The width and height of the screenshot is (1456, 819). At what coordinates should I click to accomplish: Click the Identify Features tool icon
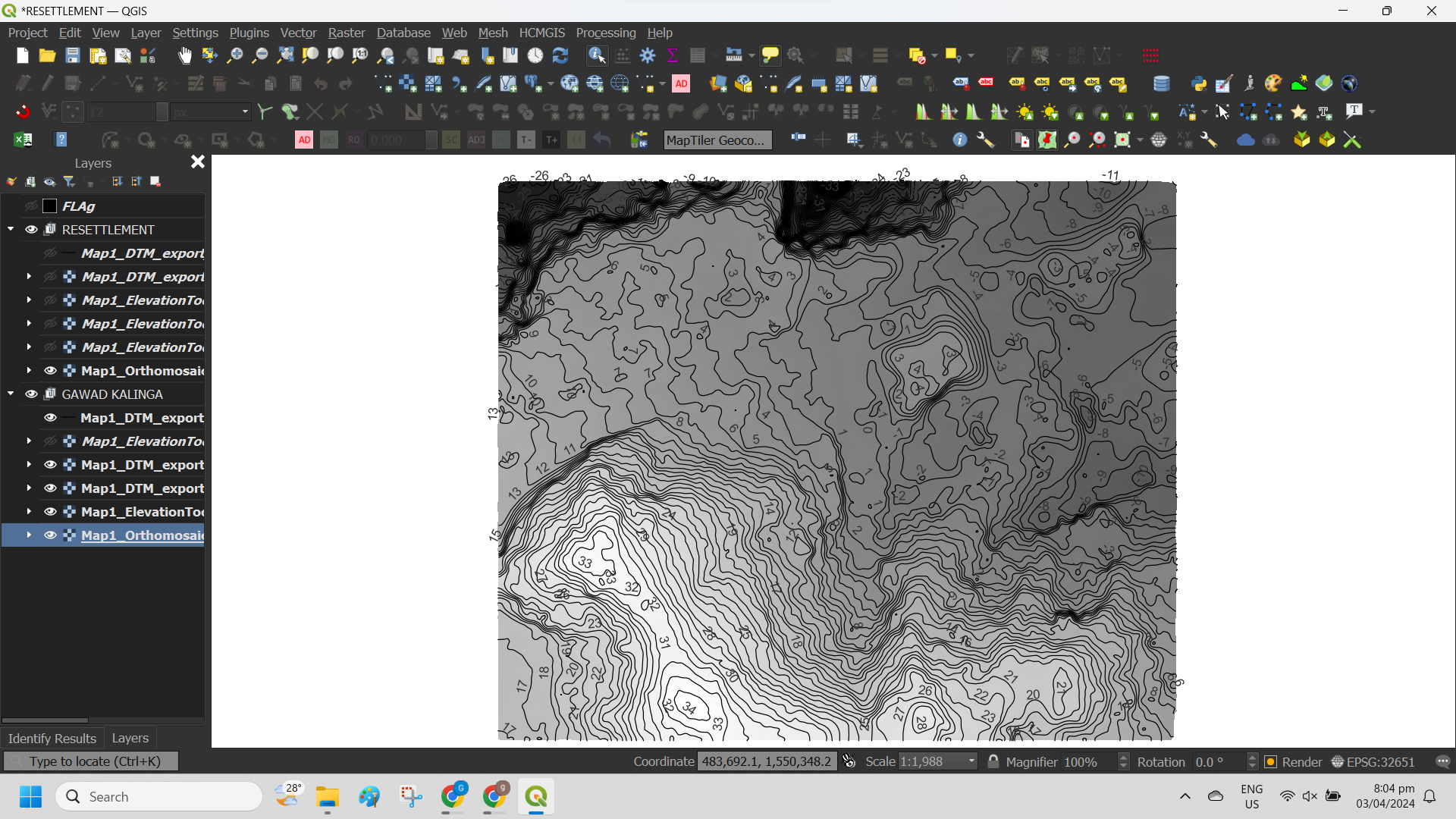coord(597,55)
